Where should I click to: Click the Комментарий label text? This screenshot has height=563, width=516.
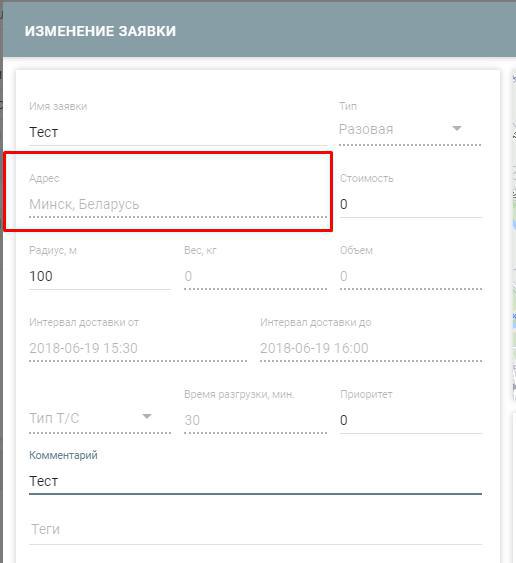pos(63,455)
